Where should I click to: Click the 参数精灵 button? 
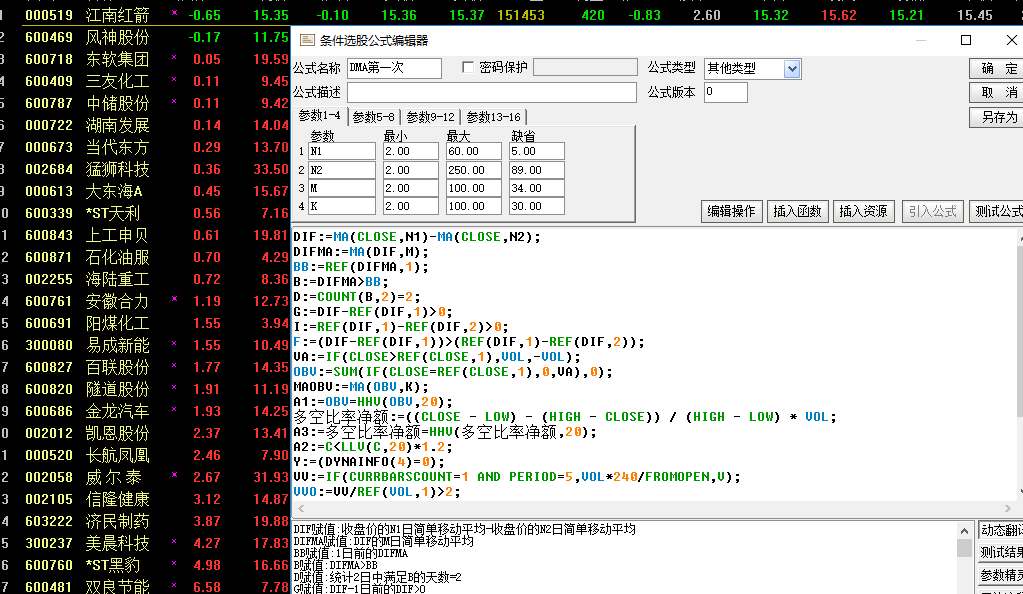[x=1000, y=575]
